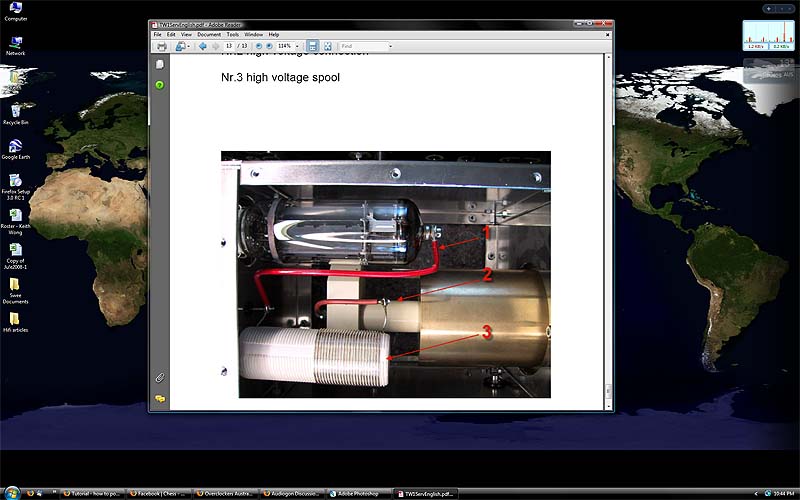Image resolution: width=800 pixels, height=500 pixels.
Task: Switch to the Adobe Photoshop taskbar button
Action: tap(360, 493)
